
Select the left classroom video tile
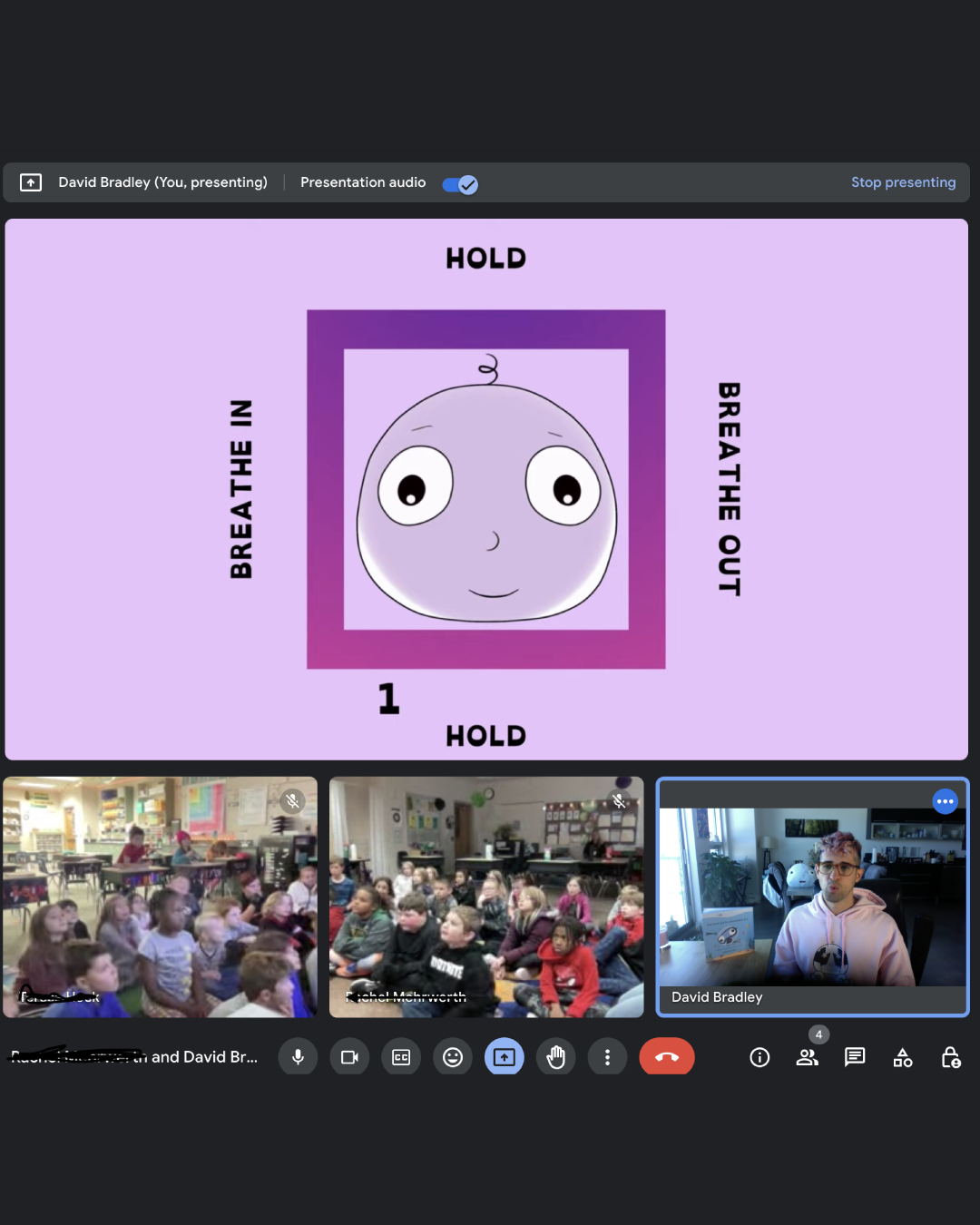coord(161,897)
